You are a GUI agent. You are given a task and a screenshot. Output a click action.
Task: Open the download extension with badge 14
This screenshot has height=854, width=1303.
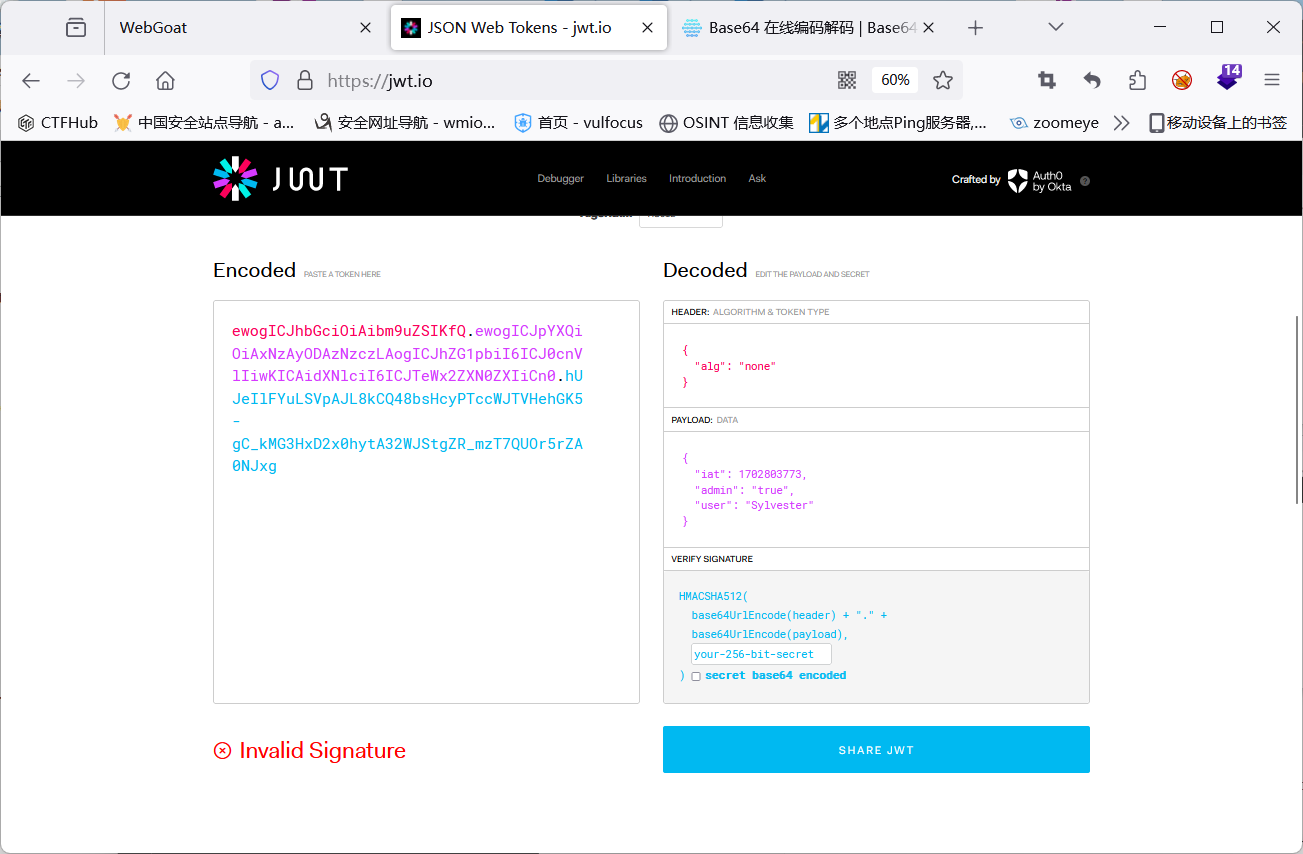tap(1228, 78)
